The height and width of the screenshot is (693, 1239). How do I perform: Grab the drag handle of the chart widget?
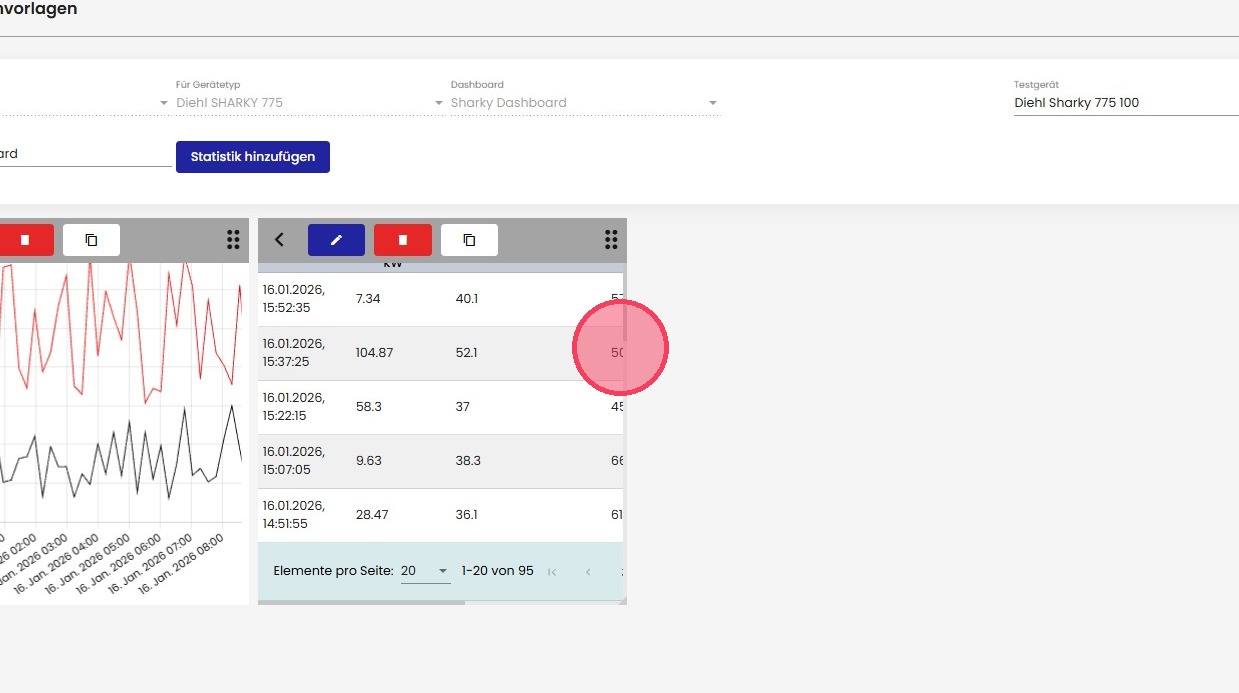pos(233,239)
